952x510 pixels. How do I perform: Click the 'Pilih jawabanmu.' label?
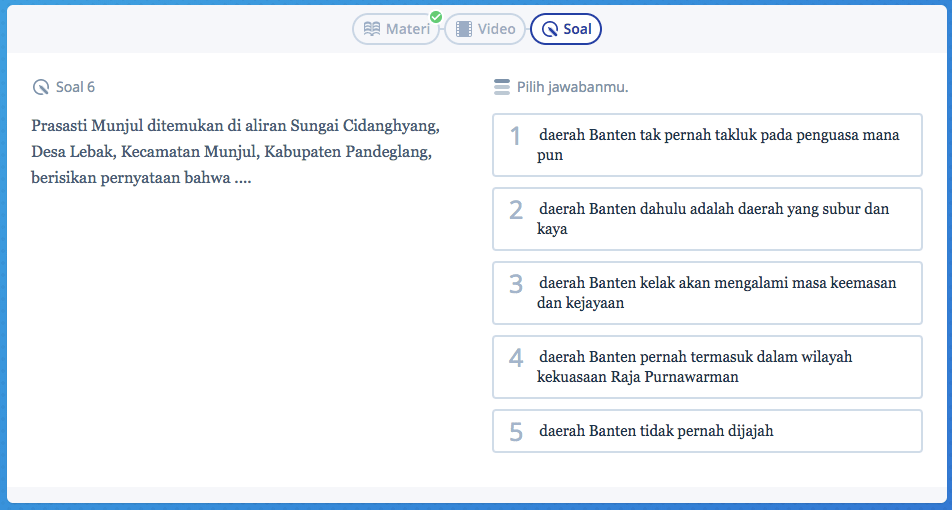pos(572,87)
